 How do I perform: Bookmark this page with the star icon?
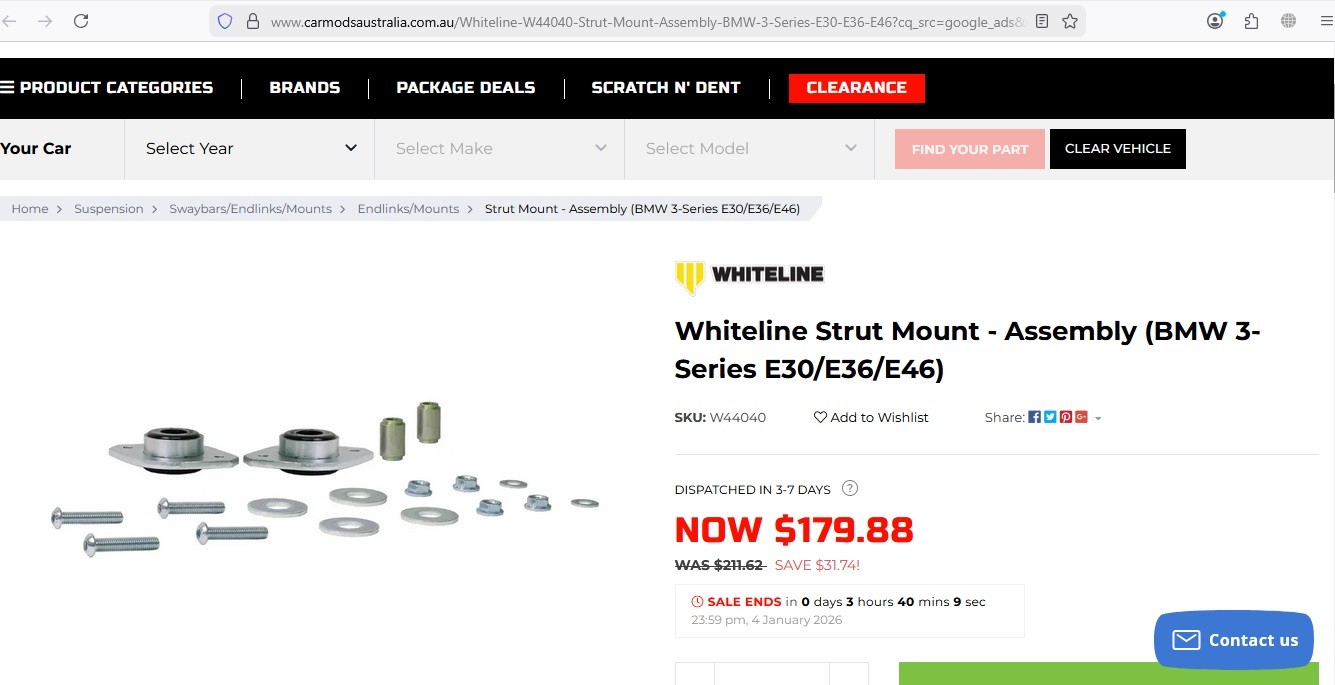click(1070, 21)
